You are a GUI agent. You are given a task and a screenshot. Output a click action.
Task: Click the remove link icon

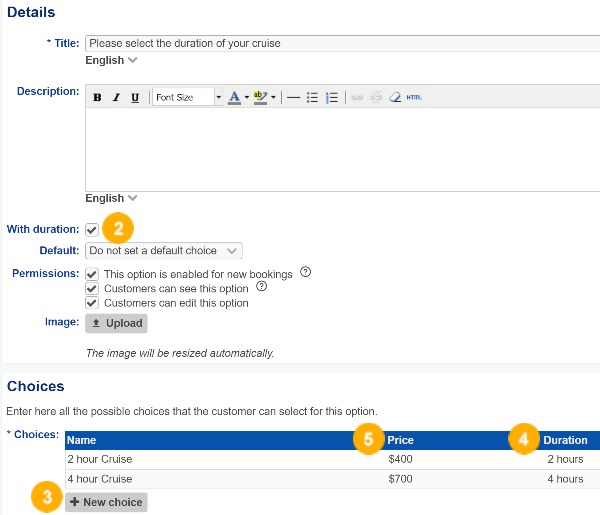tap(376, 97)
